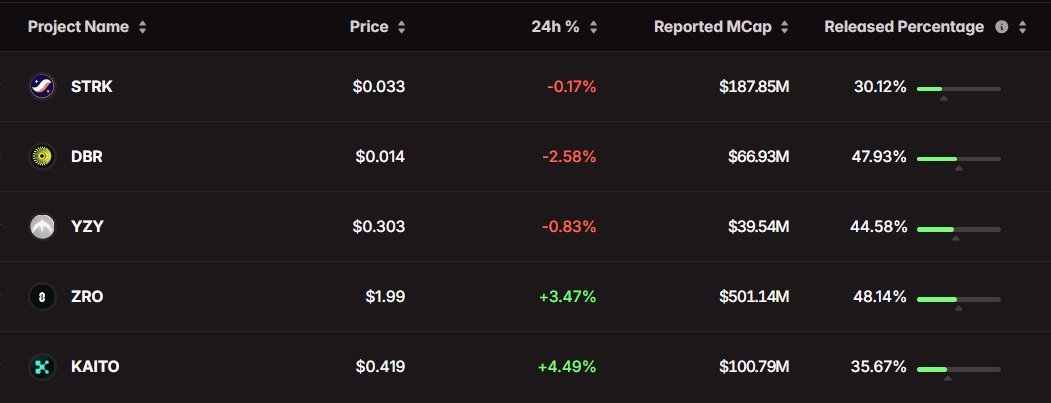Click the DBR progress bar marker triangle
The height and width of the screenshot is (403, 1051).
[958, 168]
